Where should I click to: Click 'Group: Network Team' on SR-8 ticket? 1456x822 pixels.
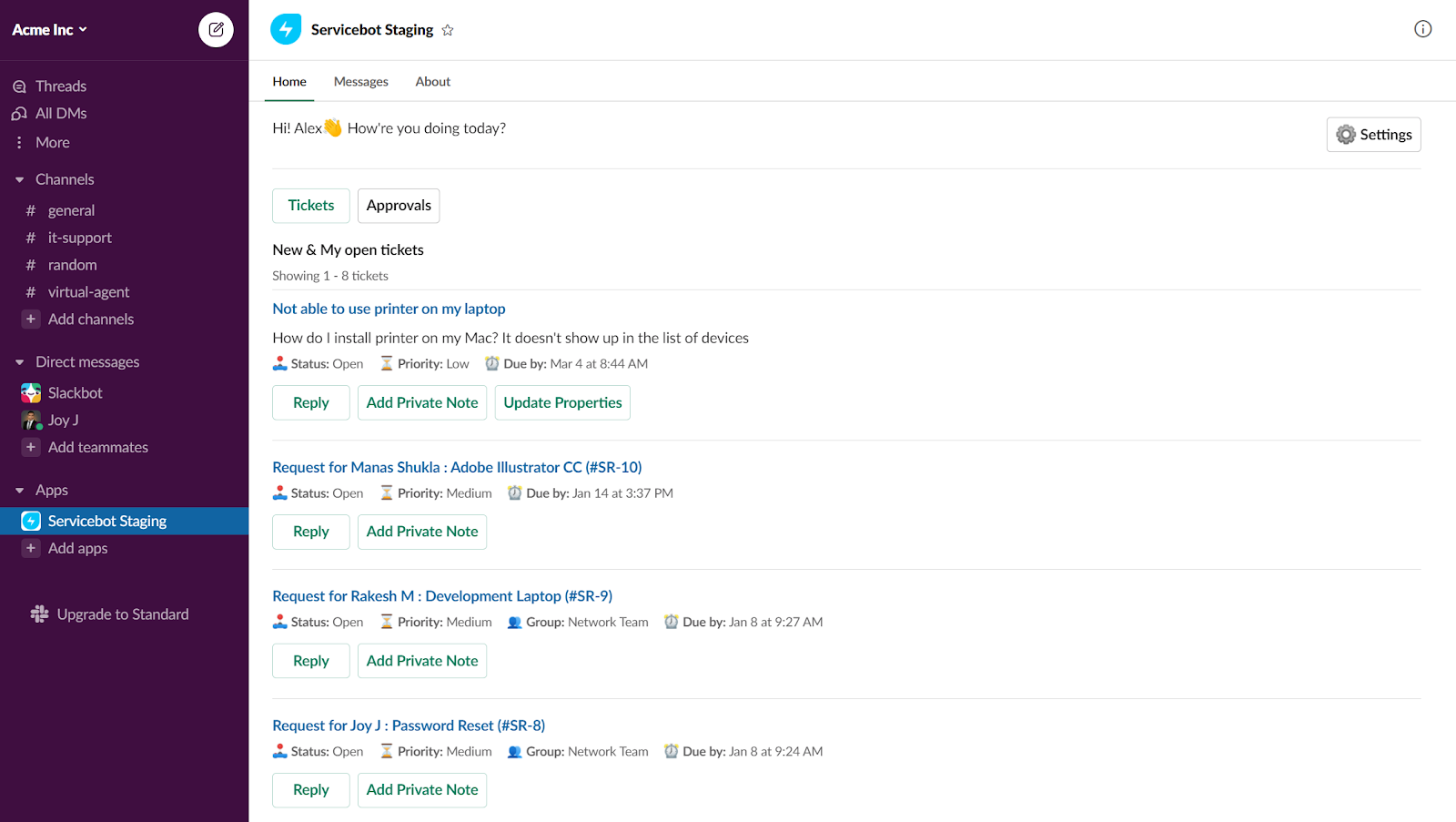pyautogui.click(x=587, y=752)
